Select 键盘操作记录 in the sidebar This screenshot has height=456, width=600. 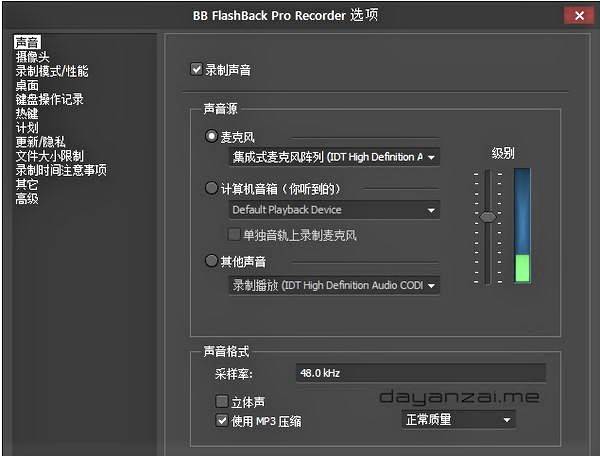[49, 99]
